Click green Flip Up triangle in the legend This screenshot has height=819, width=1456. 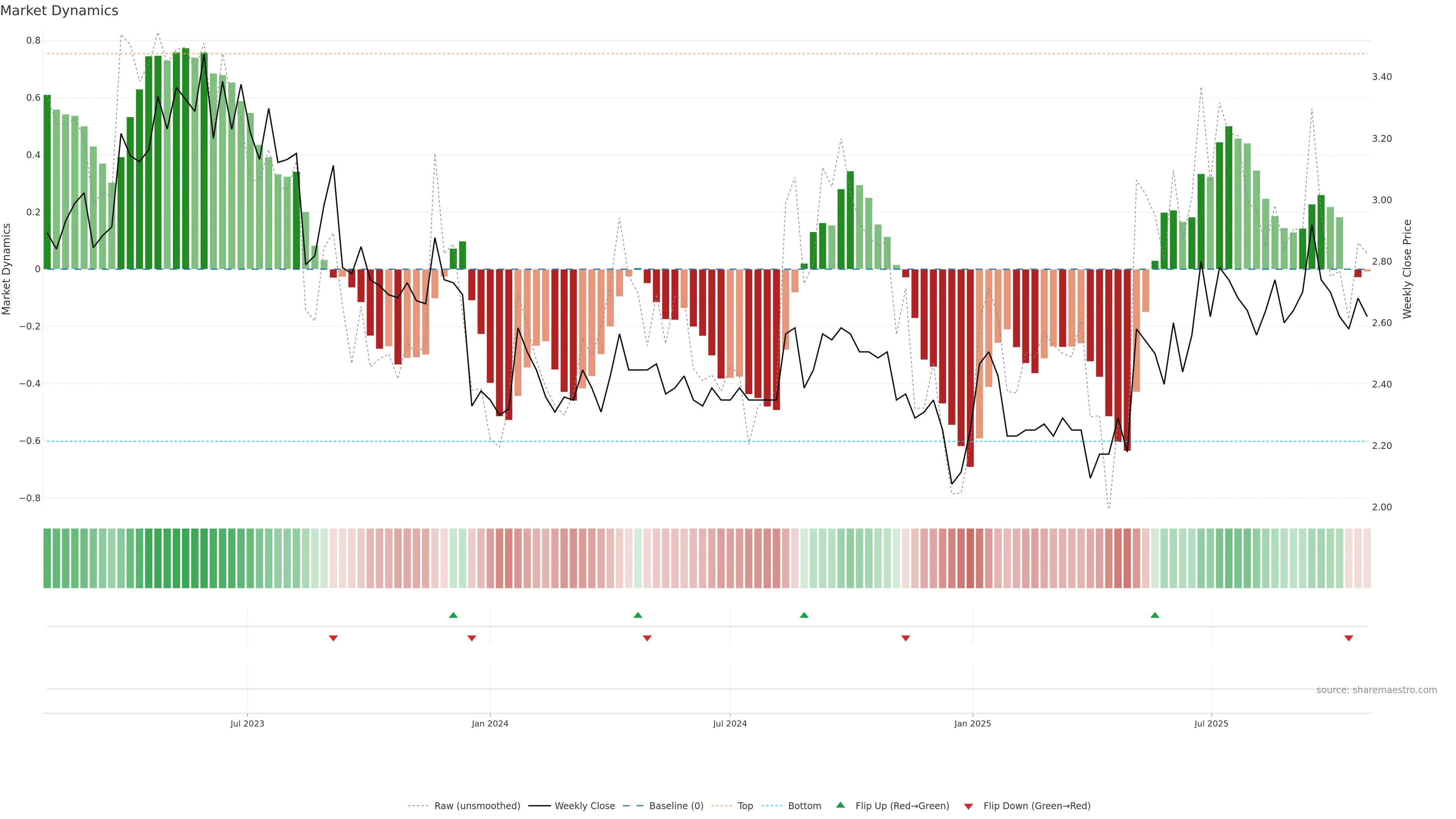pos(841,805)
